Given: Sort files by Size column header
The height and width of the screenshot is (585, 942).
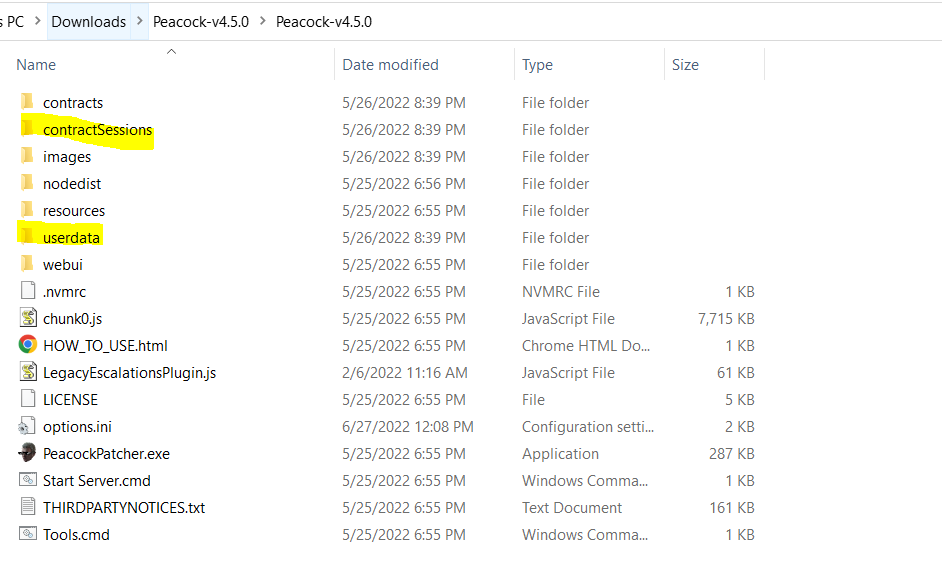Looking at the screenshot, I should [685, 65].
